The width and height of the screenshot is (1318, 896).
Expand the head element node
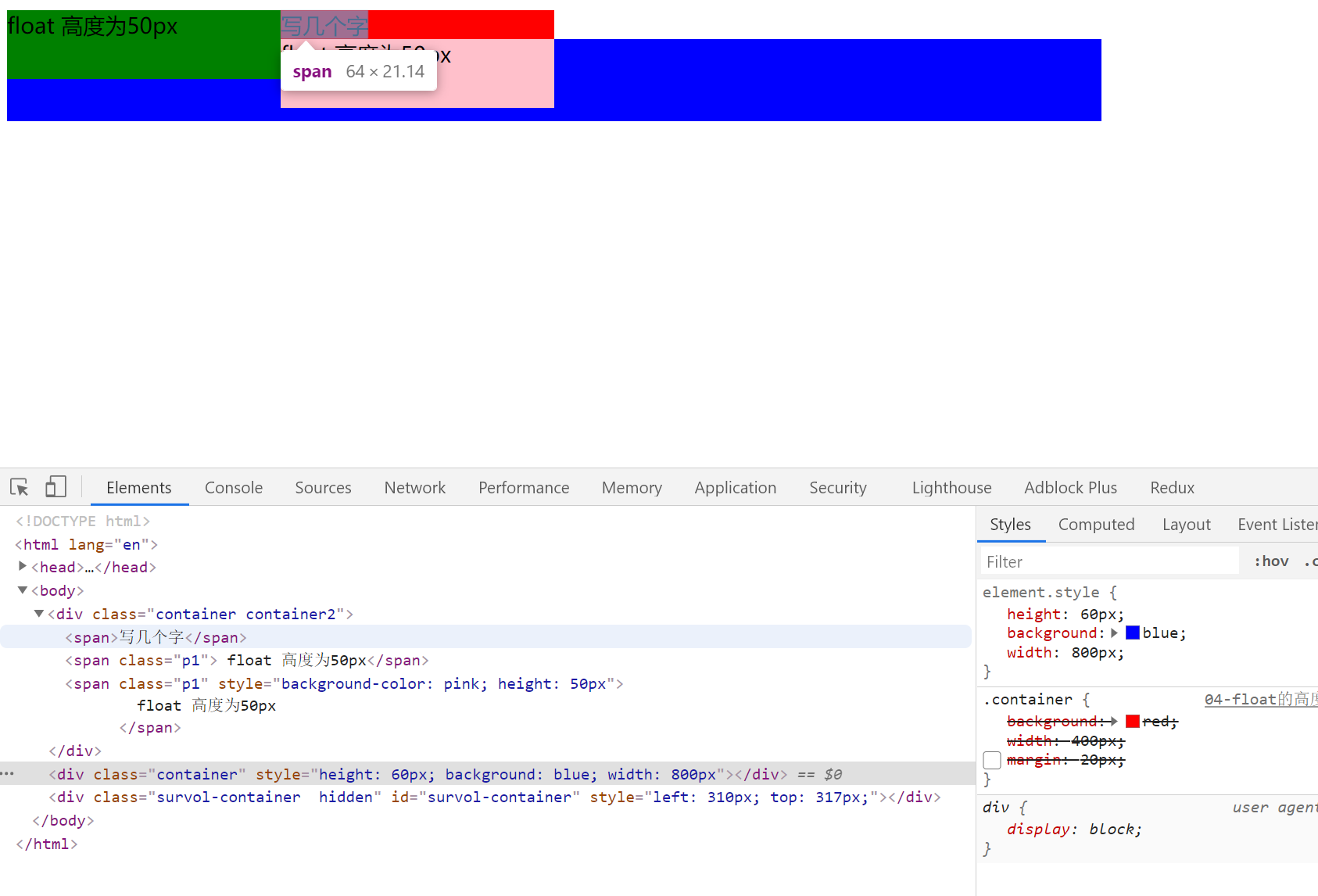23,566
